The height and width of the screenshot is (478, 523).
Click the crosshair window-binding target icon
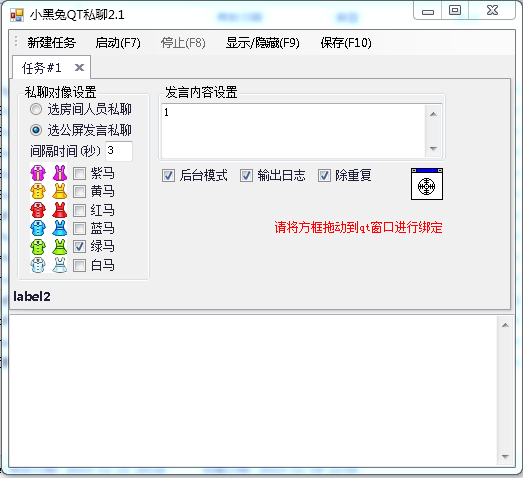coord(427,184)
